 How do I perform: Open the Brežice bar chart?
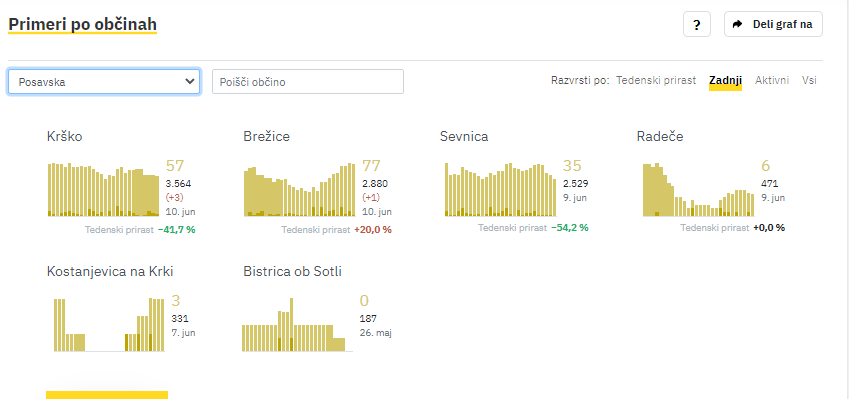pos(300,189)
